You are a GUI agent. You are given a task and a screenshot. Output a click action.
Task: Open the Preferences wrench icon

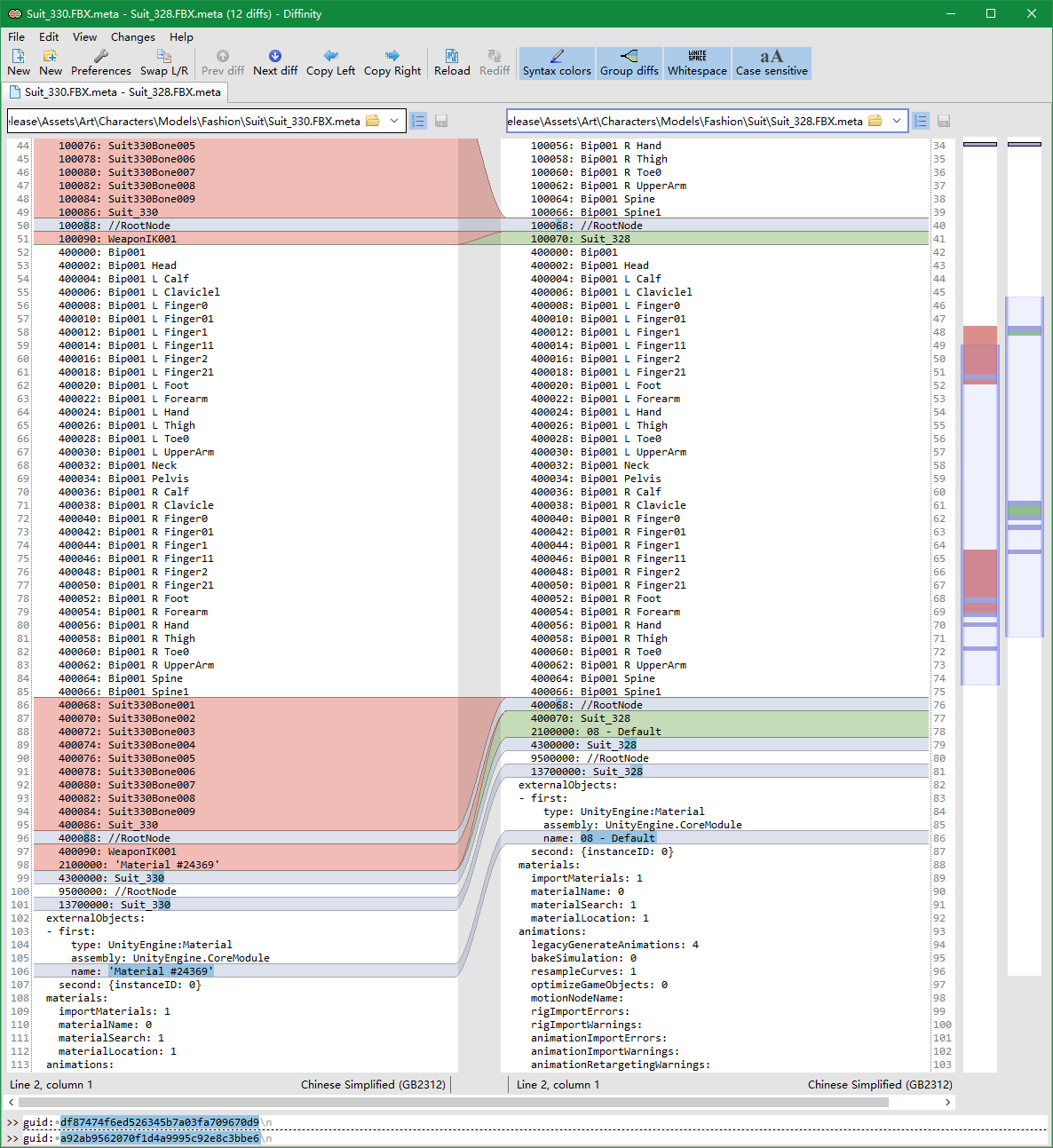click(101, 56)
